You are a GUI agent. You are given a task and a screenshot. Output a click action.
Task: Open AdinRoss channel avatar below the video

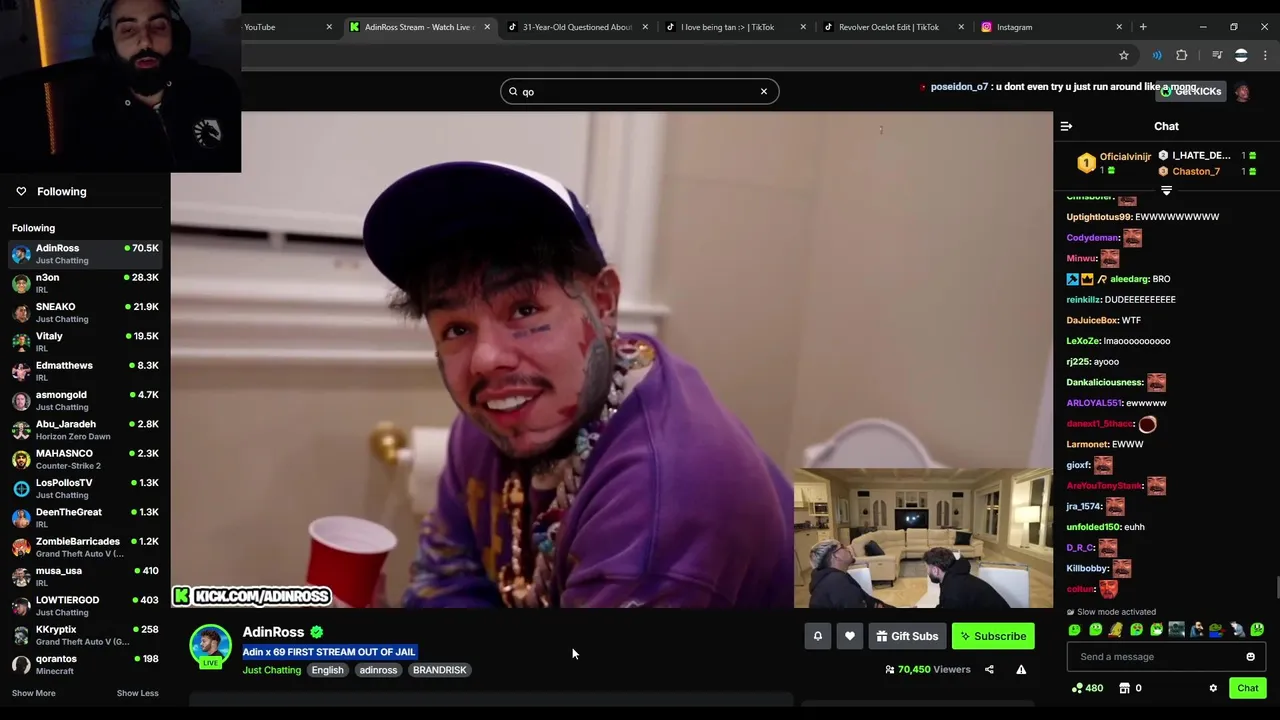(210, 646)
